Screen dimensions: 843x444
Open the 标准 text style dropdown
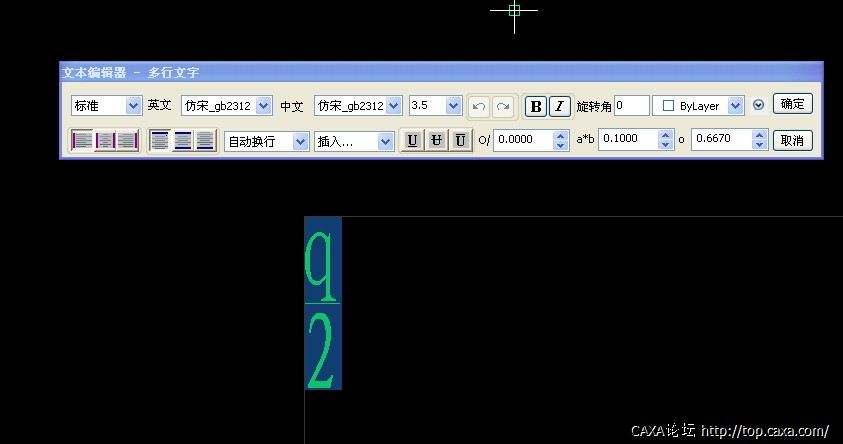click(x=133, y=106)
